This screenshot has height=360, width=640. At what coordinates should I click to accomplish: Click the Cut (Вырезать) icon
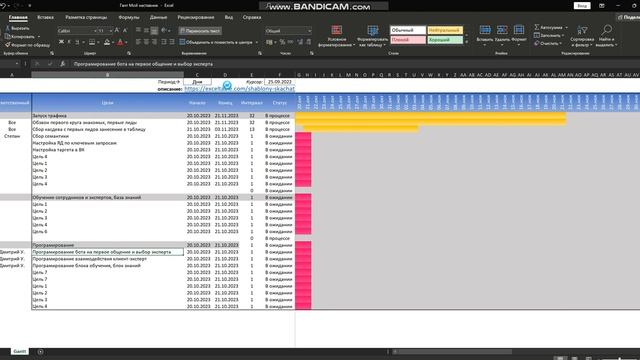(x=7, y=28)
